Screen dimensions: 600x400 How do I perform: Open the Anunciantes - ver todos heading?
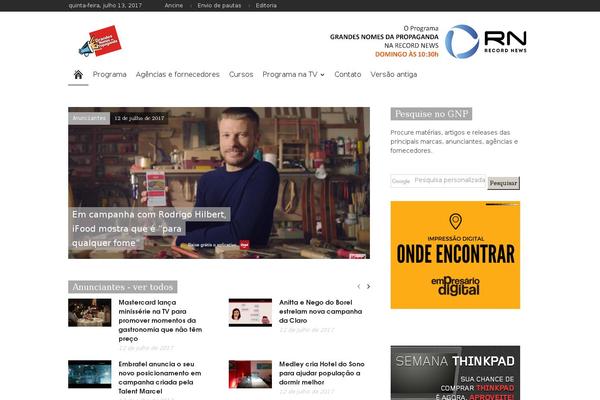[122, 287]
